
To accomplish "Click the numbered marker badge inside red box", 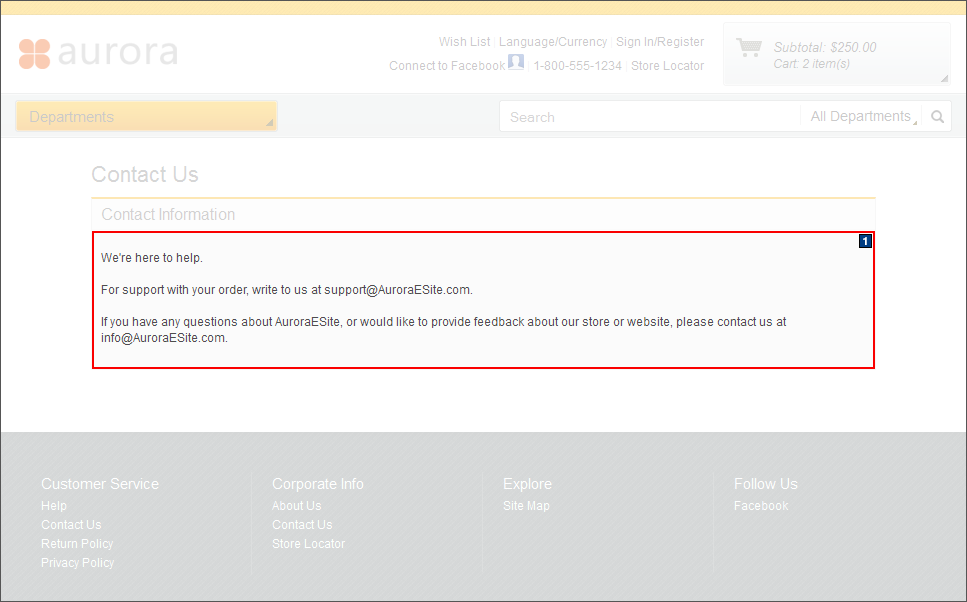I will click(x=864, y=241).
